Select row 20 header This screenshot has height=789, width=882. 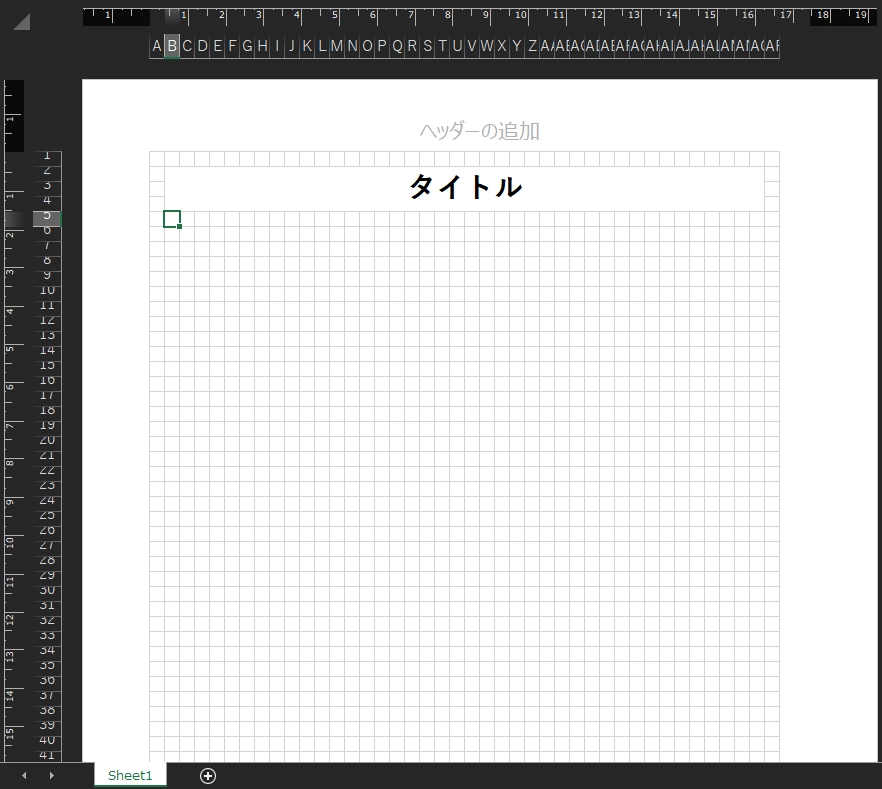(47, 441)
